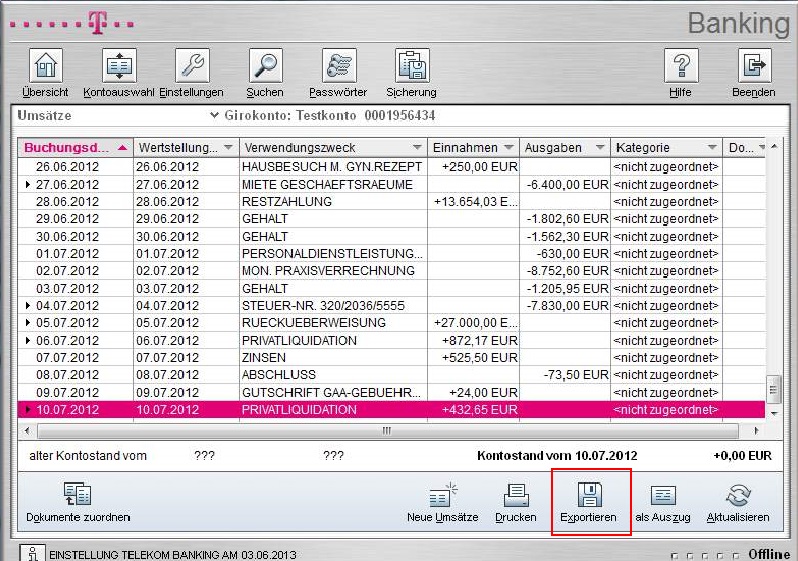Click horizontal scrollbar left arrow
This screenshot has width=798, height=561.
click(27, 431)
